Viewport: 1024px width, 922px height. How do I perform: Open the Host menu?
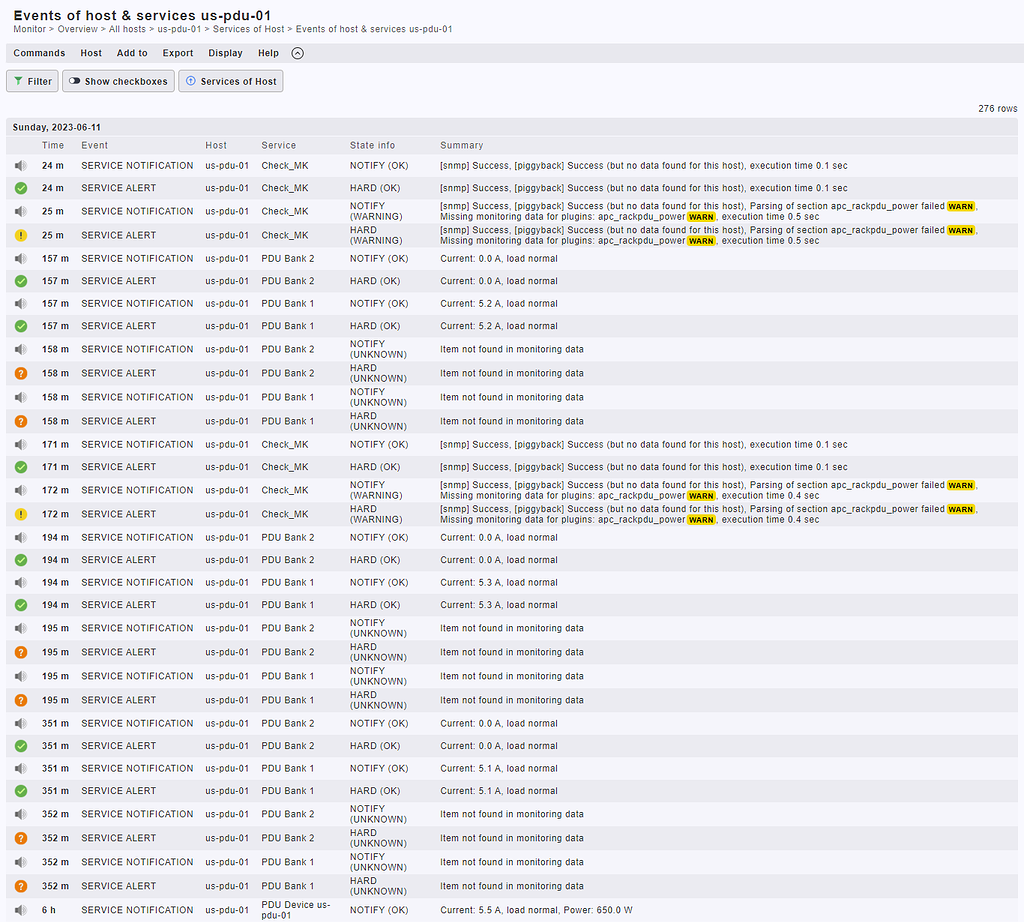click(91, 52)
